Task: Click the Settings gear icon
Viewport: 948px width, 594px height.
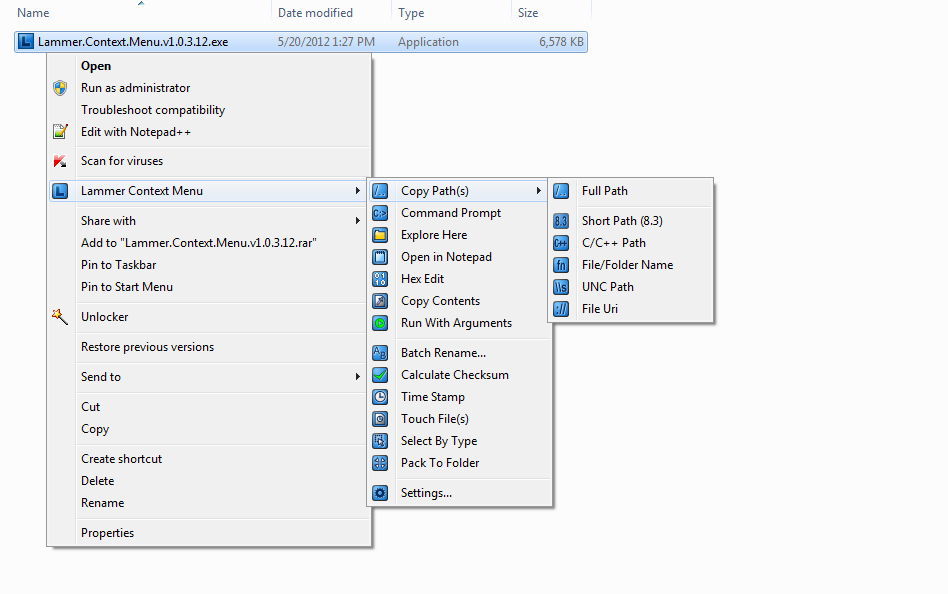Action: click(x=380, y=493)
